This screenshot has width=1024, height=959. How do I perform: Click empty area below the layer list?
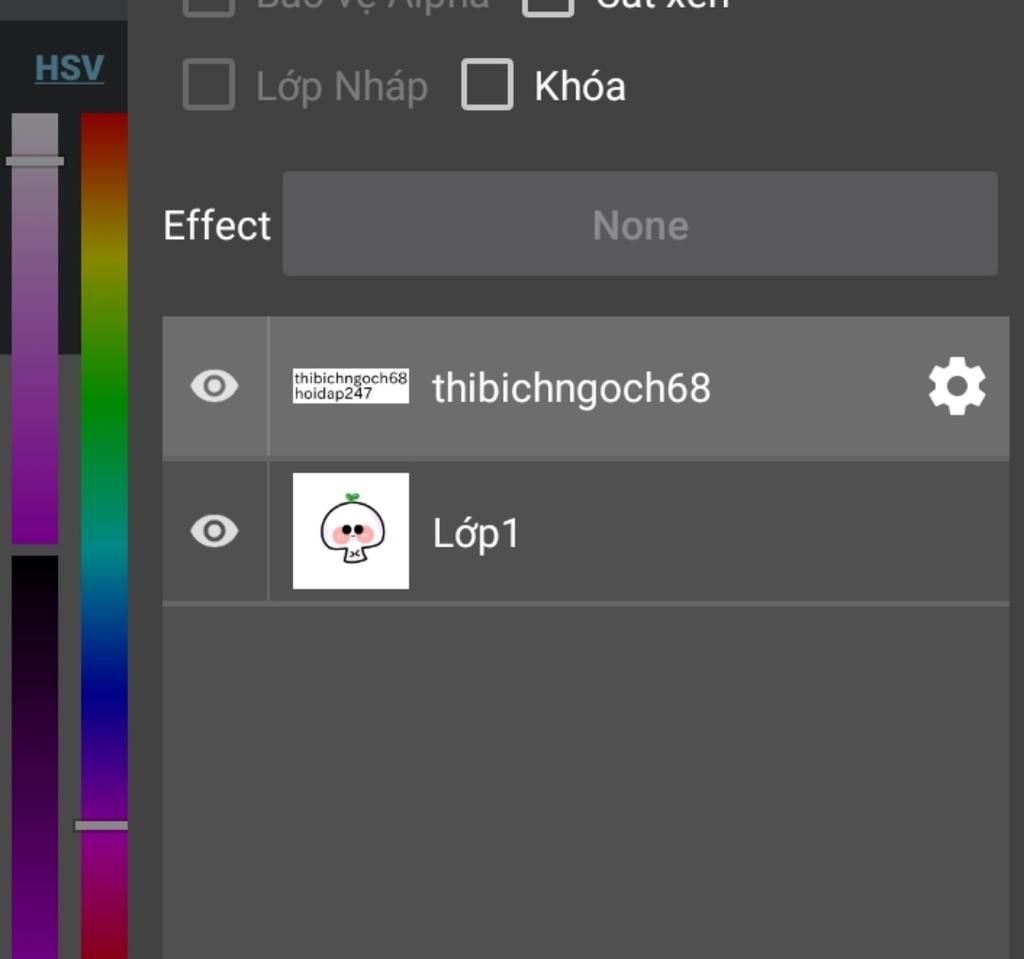586,781
